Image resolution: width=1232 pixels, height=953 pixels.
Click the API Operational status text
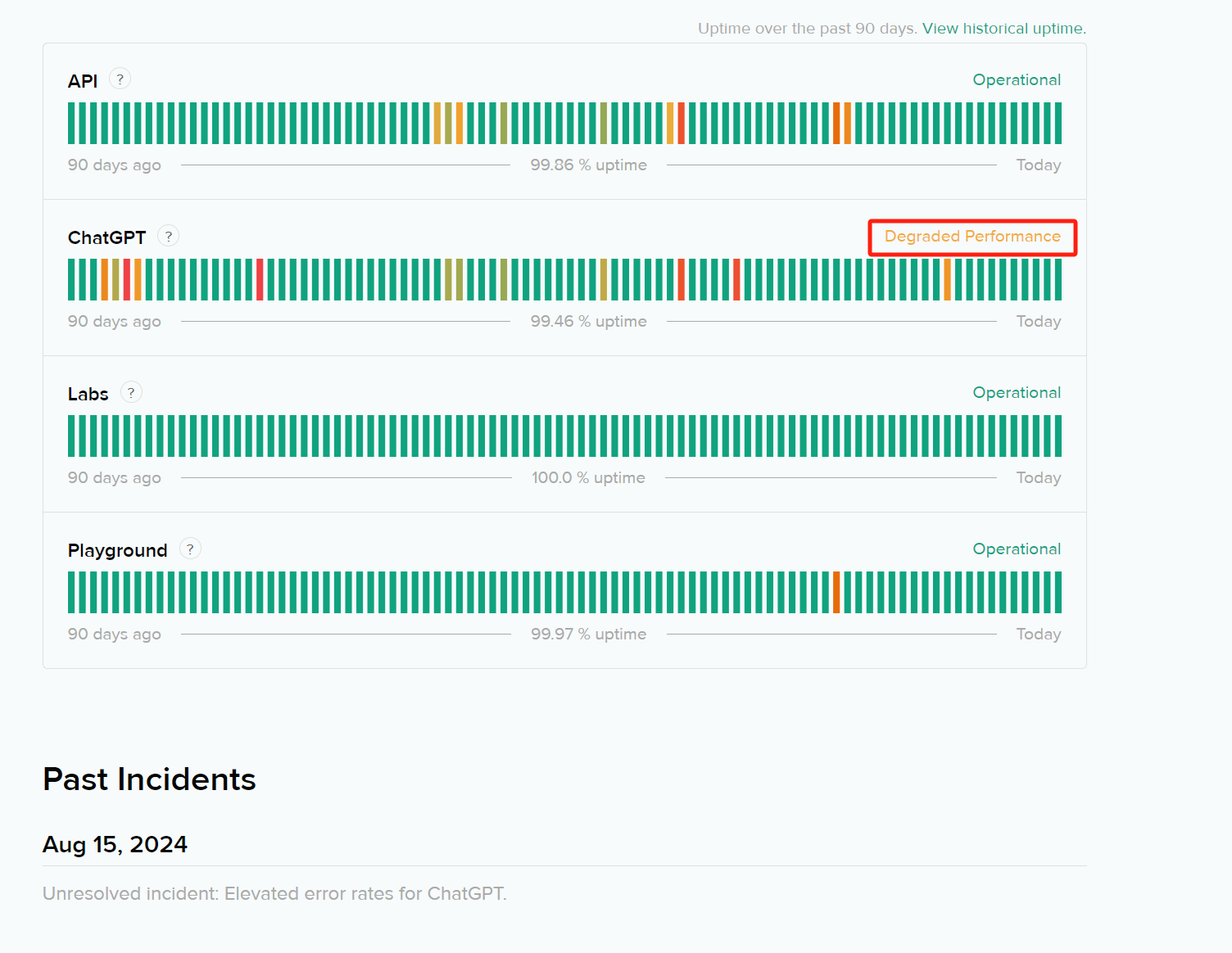1017,80
